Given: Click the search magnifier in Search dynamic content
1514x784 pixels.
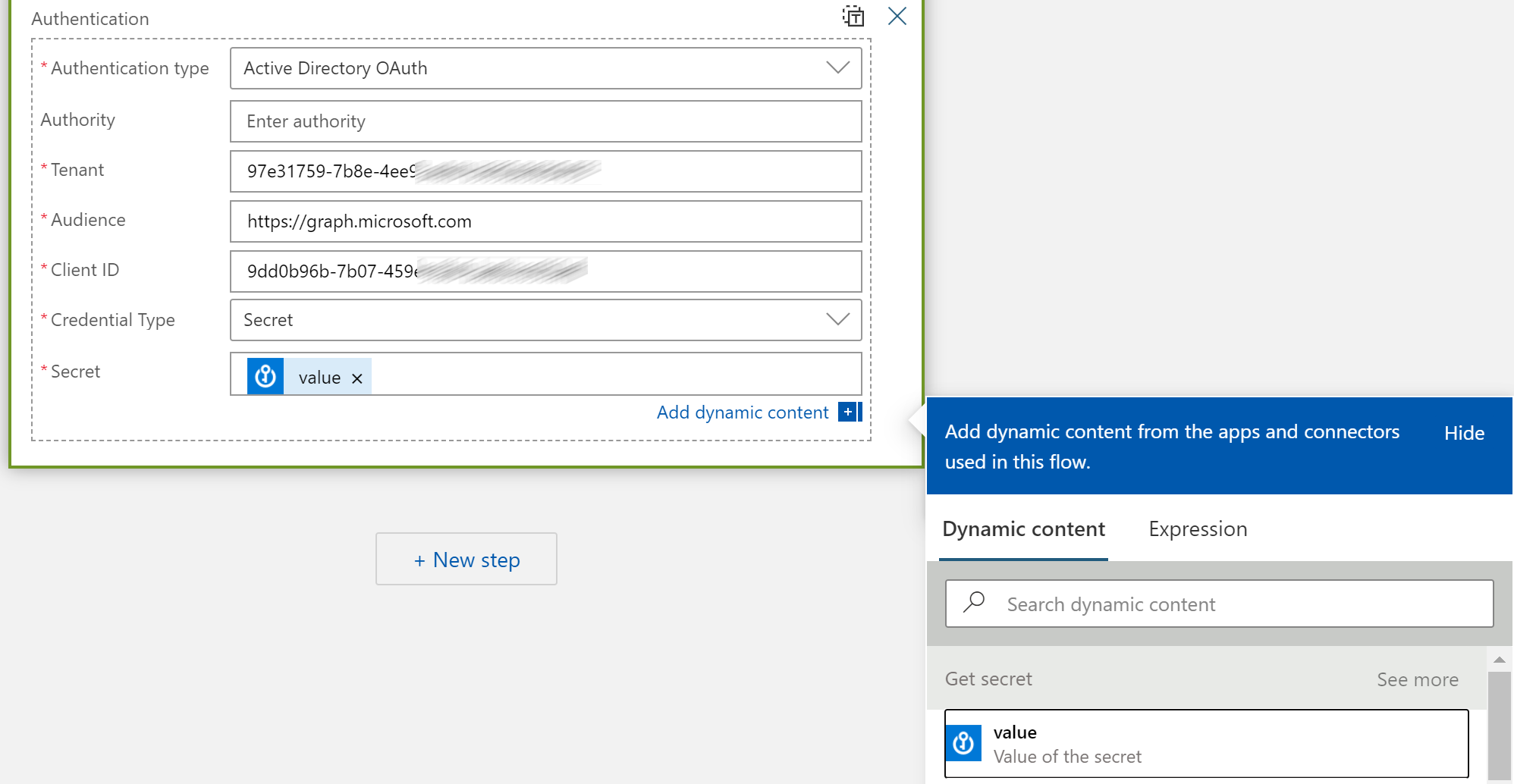Looking at the screenshot, I should tap(974, 603).
